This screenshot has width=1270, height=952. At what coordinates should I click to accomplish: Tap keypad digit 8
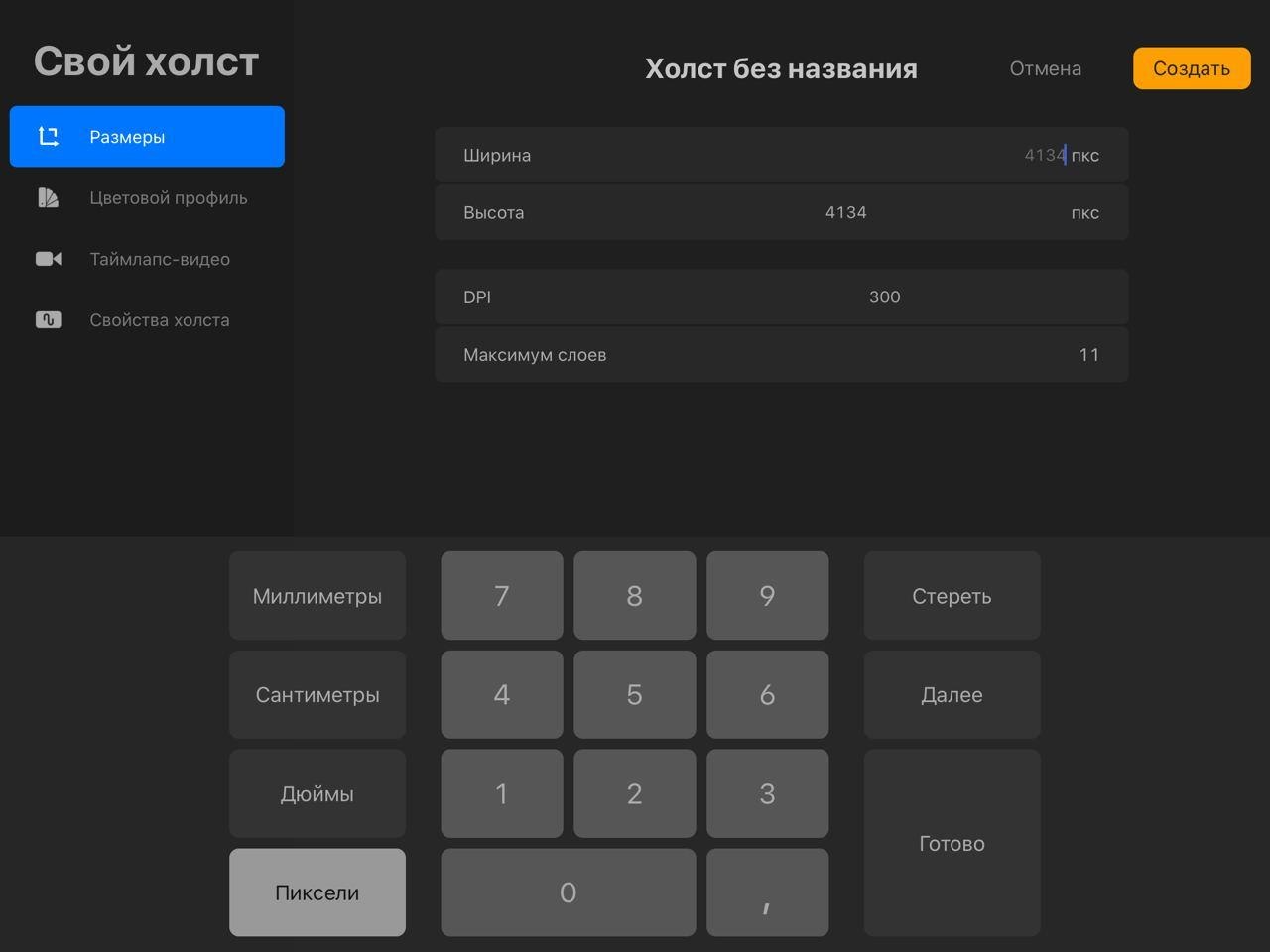pyautogui.click(x=635, y=596)
